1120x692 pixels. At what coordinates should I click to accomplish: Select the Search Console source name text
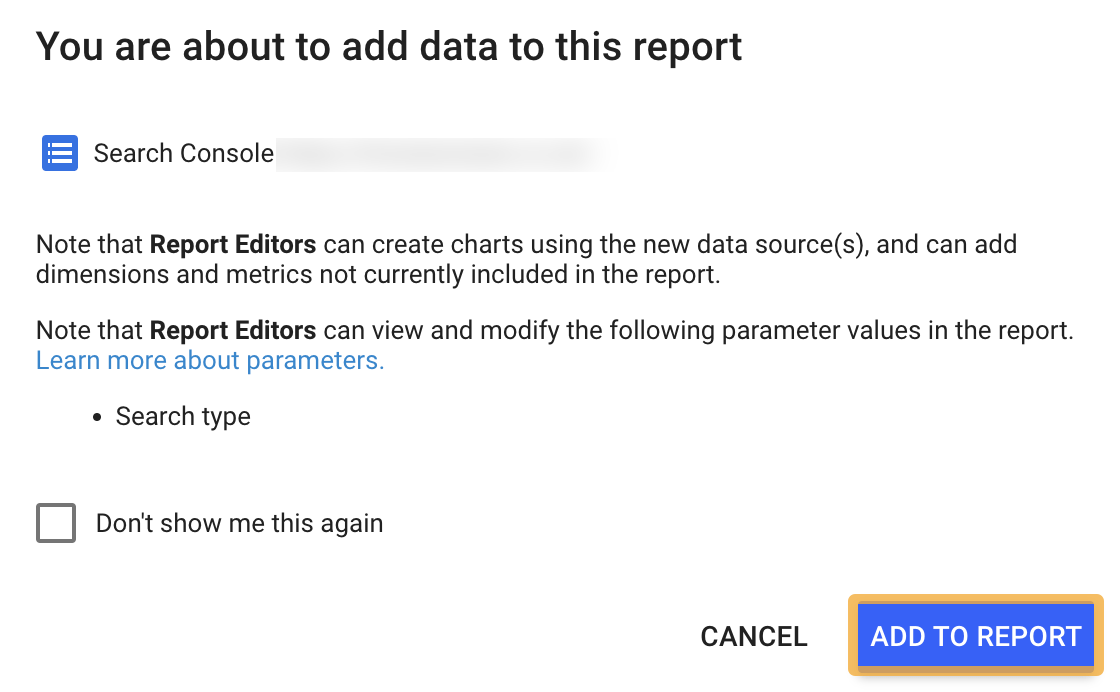click(183, 152)
